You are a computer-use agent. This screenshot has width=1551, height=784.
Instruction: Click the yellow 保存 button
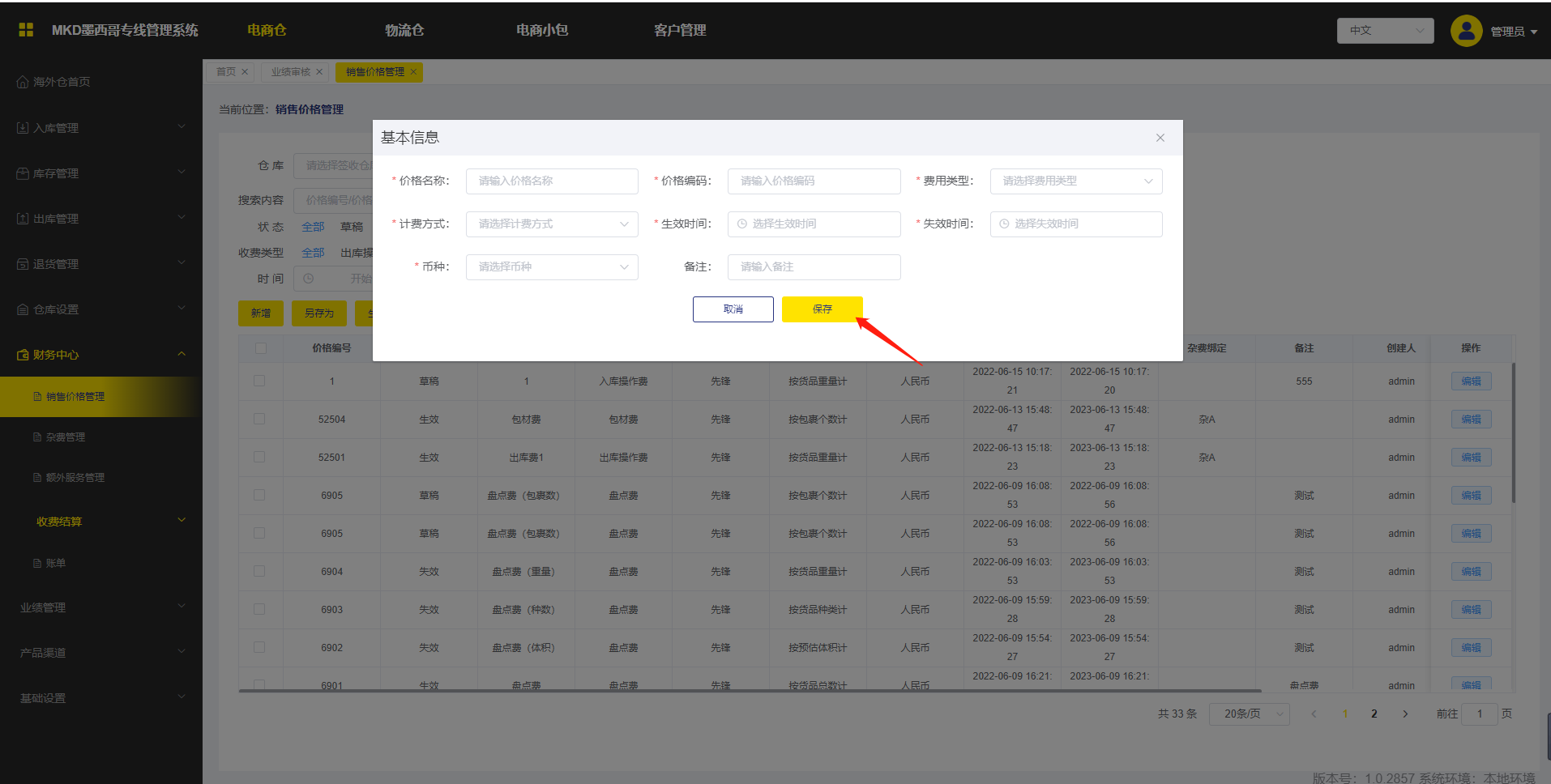pos(822,309)
